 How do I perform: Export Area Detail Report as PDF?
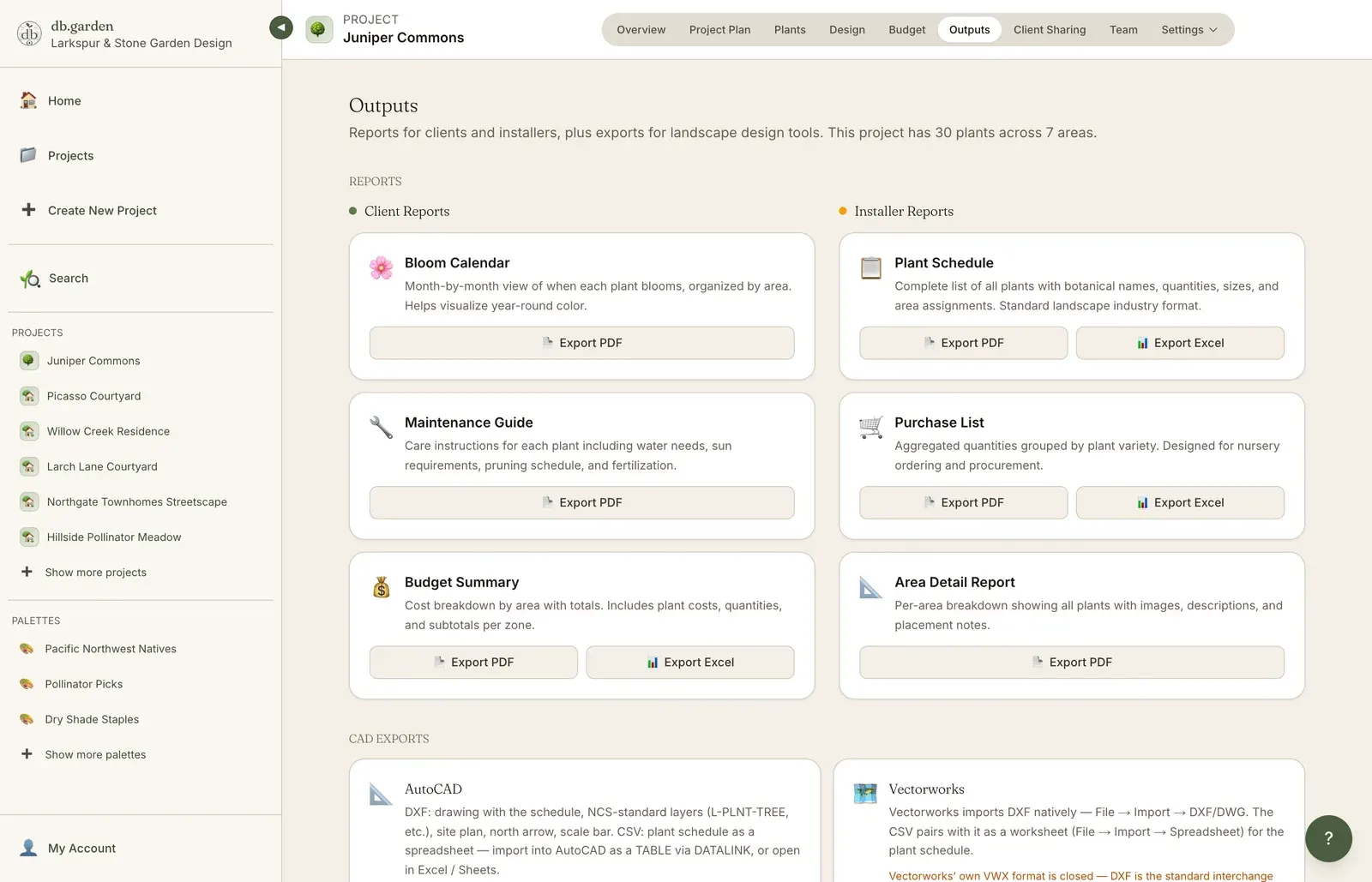[x=1072, y=662]
